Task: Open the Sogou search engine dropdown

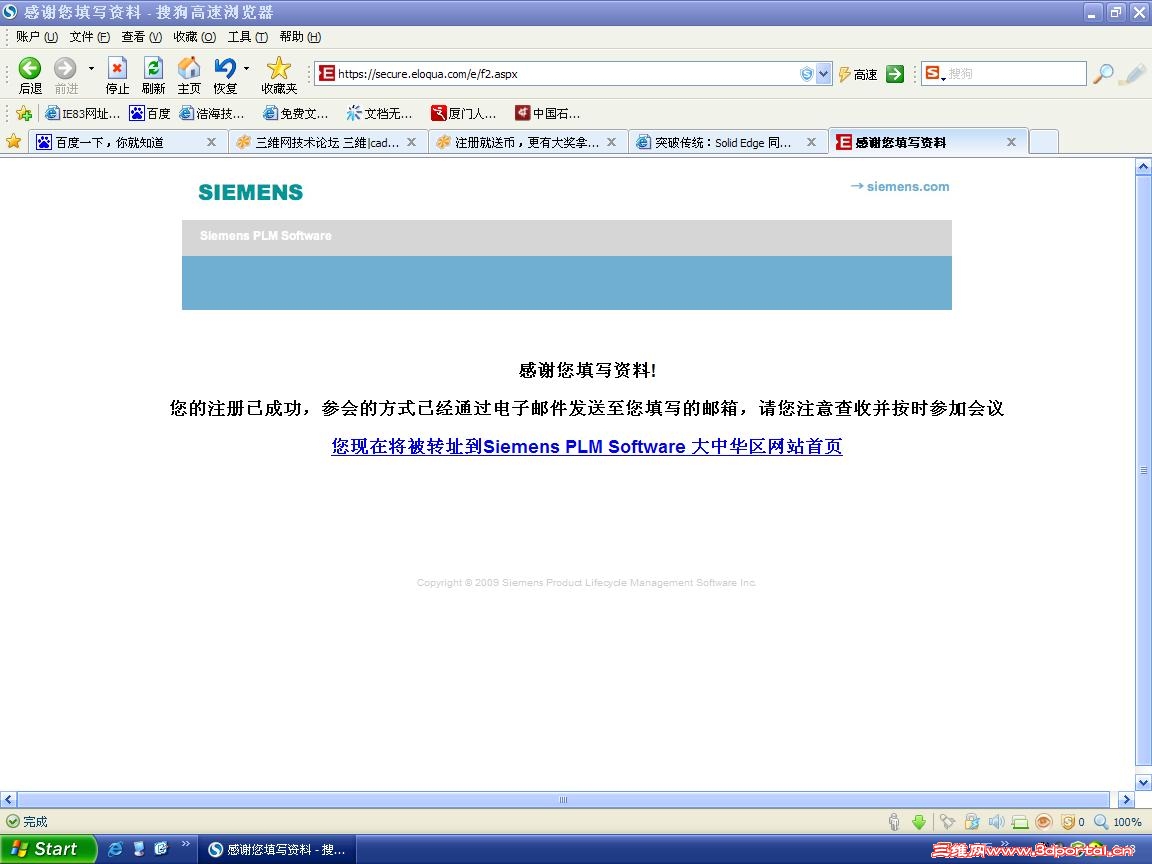Action: pos(934,73)
